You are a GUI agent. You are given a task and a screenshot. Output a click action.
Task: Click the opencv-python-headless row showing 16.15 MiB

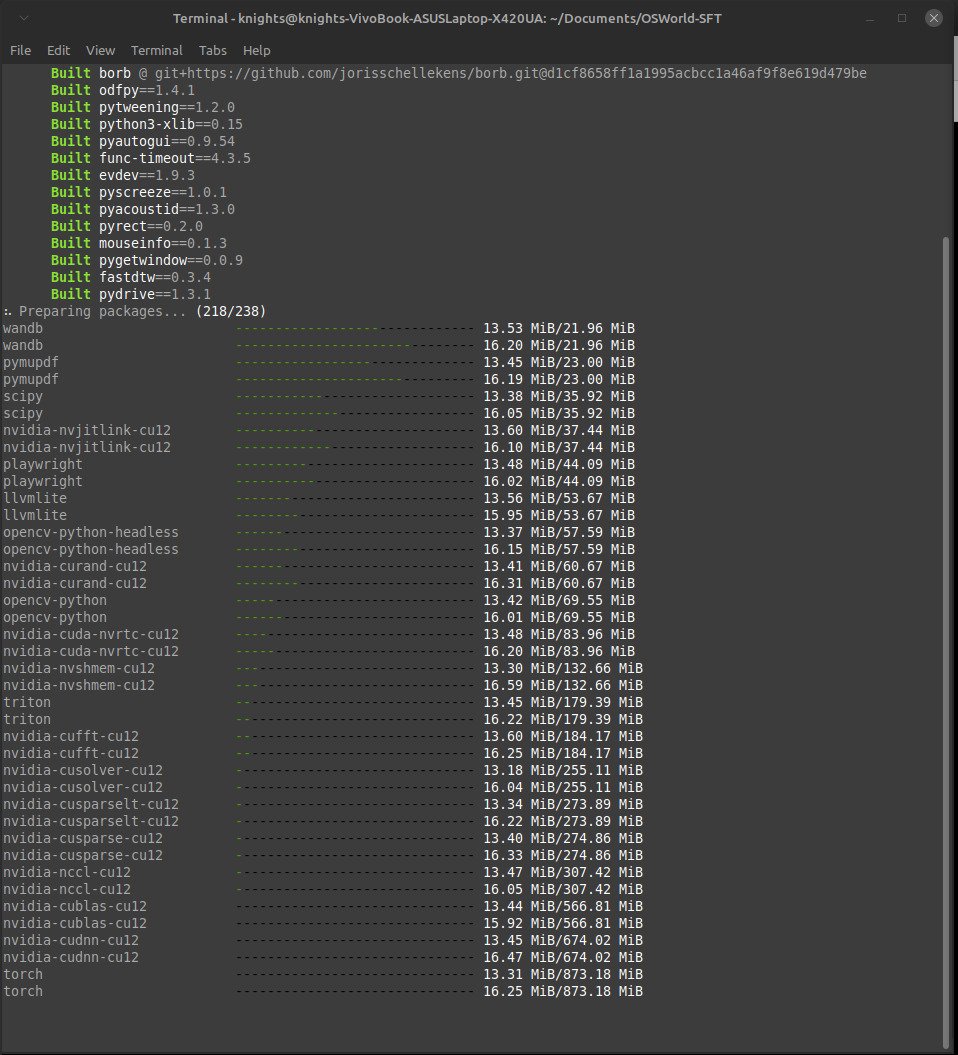coord(319,549)
